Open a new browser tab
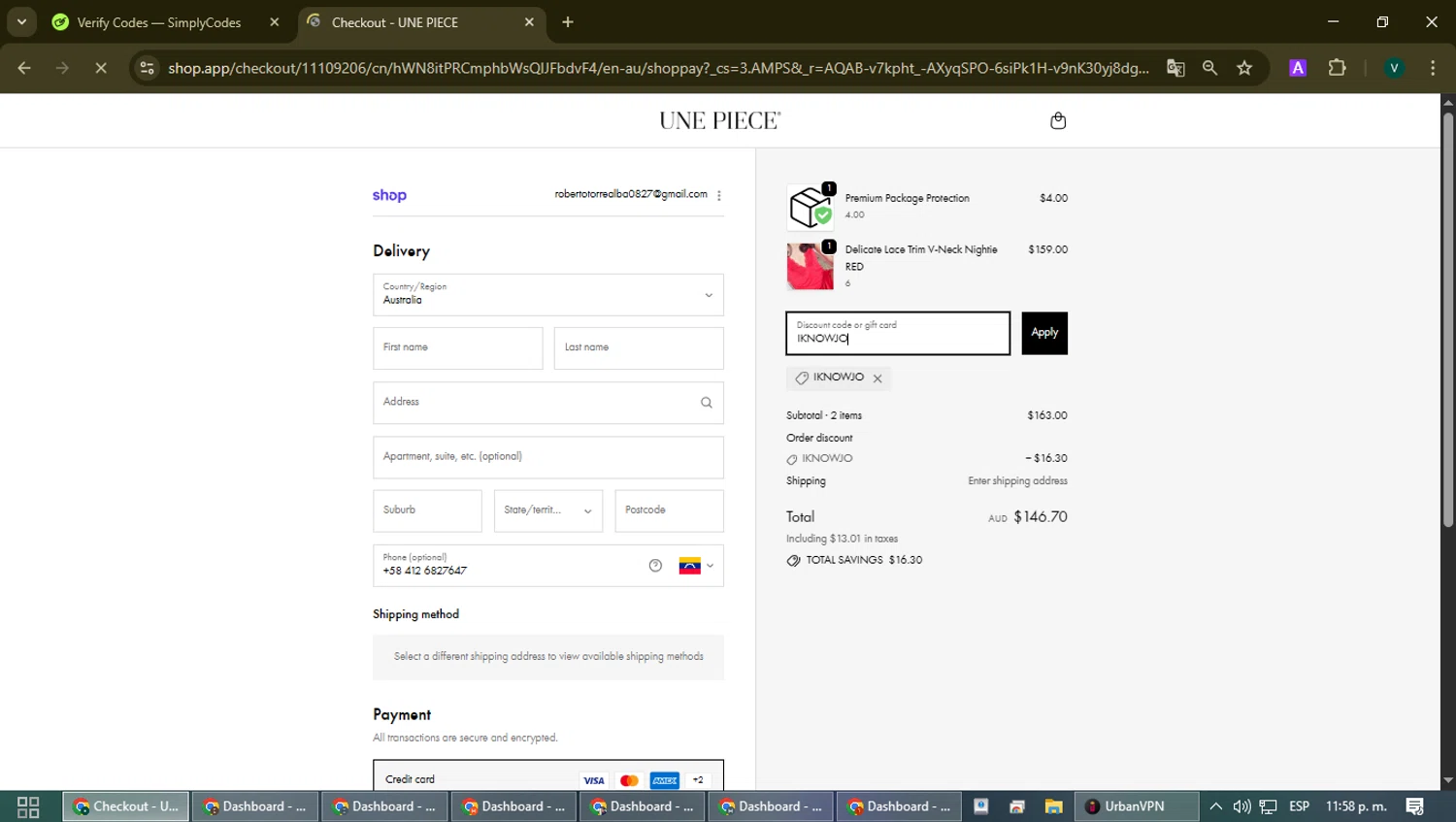Viewport: 1456px width, 822px height. click(x=568, y=22)
